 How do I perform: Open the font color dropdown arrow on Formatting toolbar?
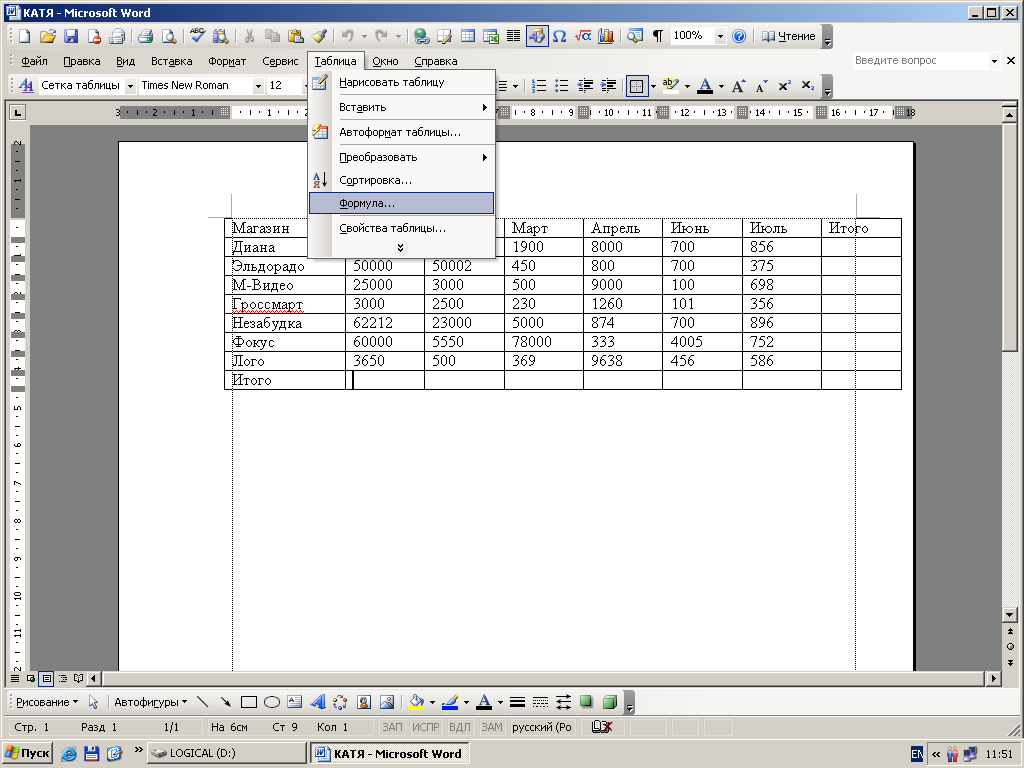click(x=721, y=86)
